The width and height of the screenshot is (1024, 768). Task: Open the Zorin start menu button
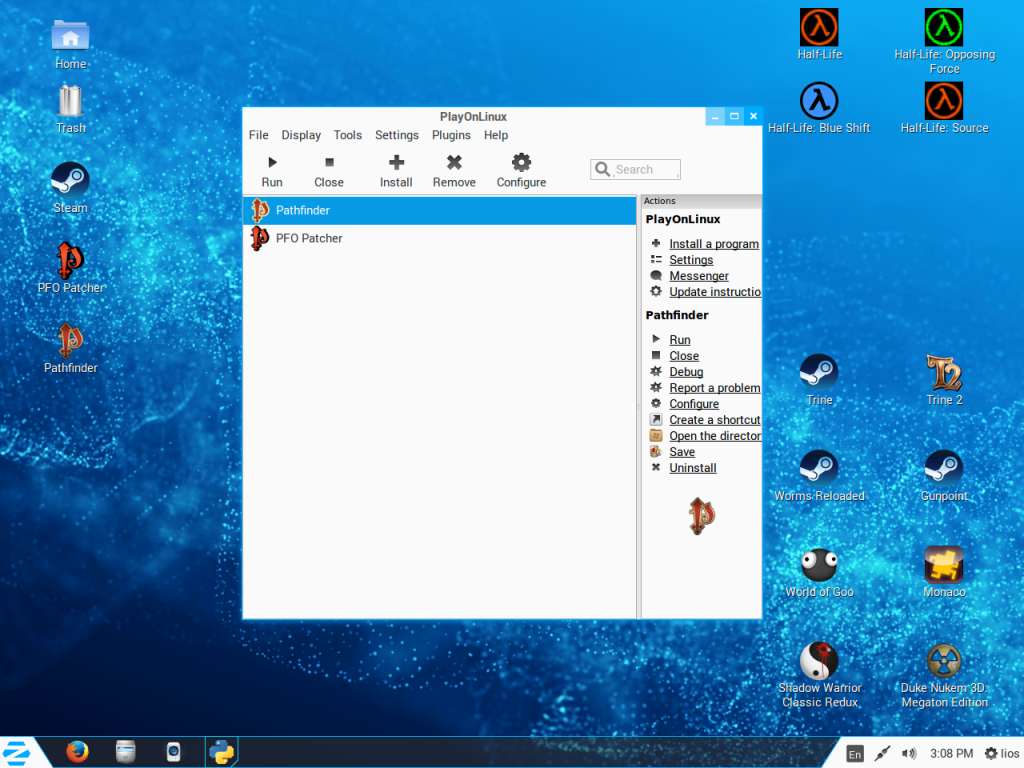pos(18,752)
